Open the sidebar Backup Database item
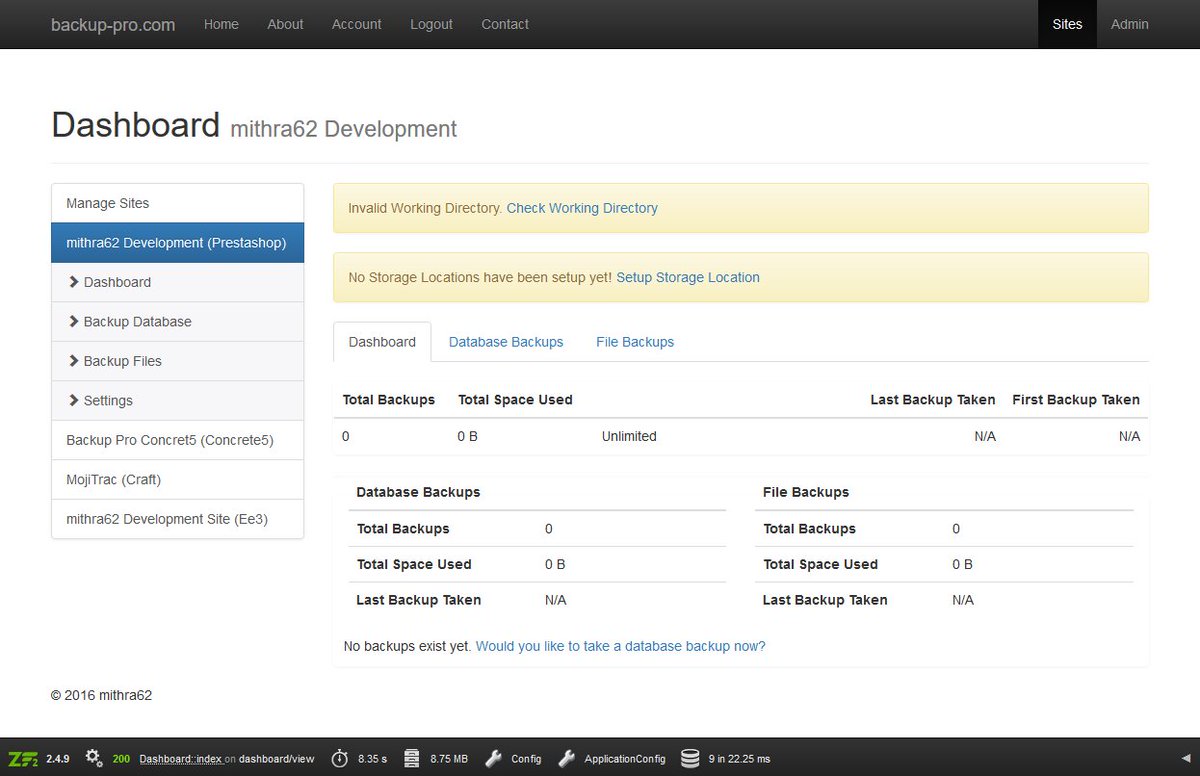Viewport: 1200px width, 776px height. 177,321
